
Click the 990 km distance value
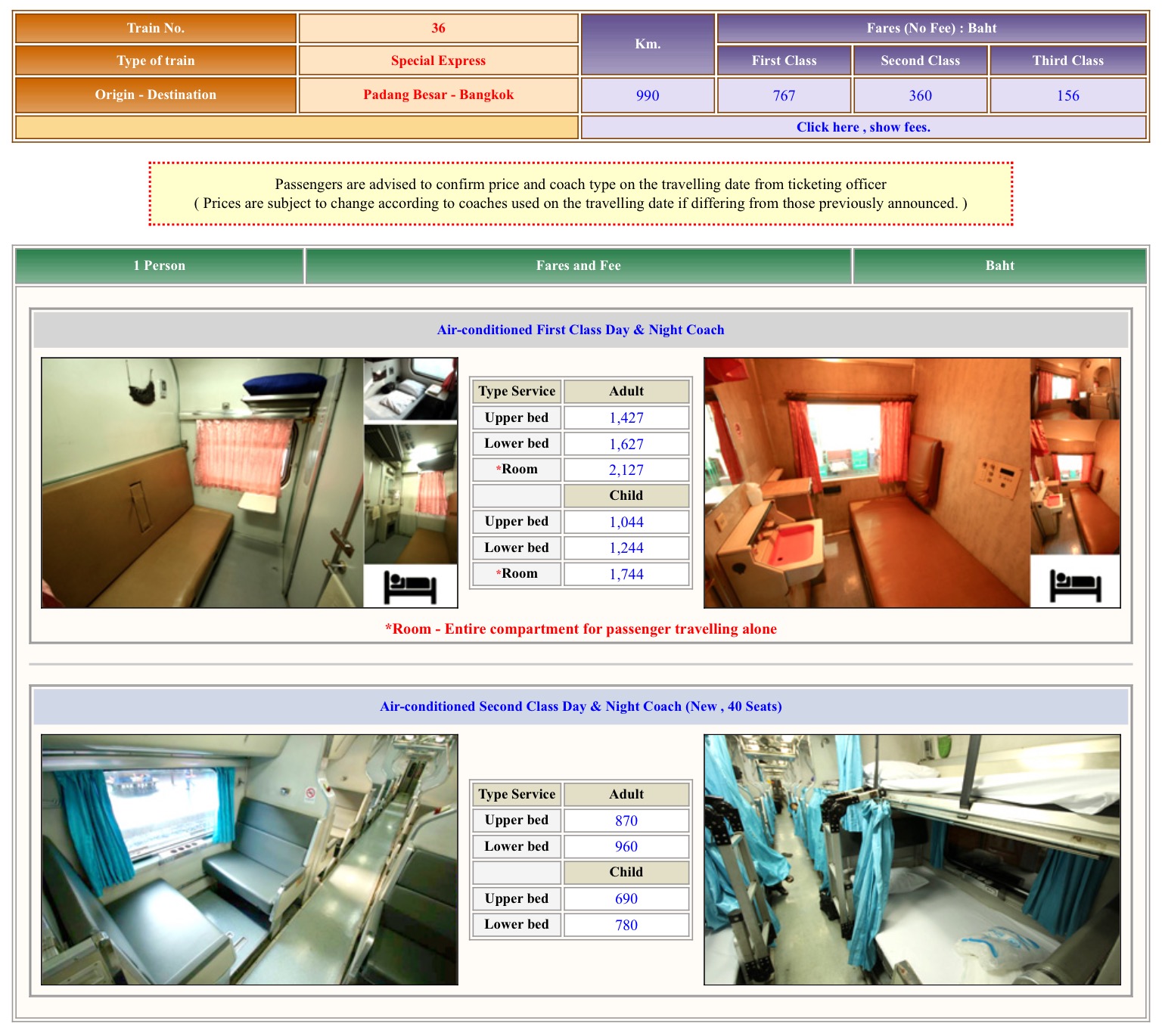(x=648, y=95)
